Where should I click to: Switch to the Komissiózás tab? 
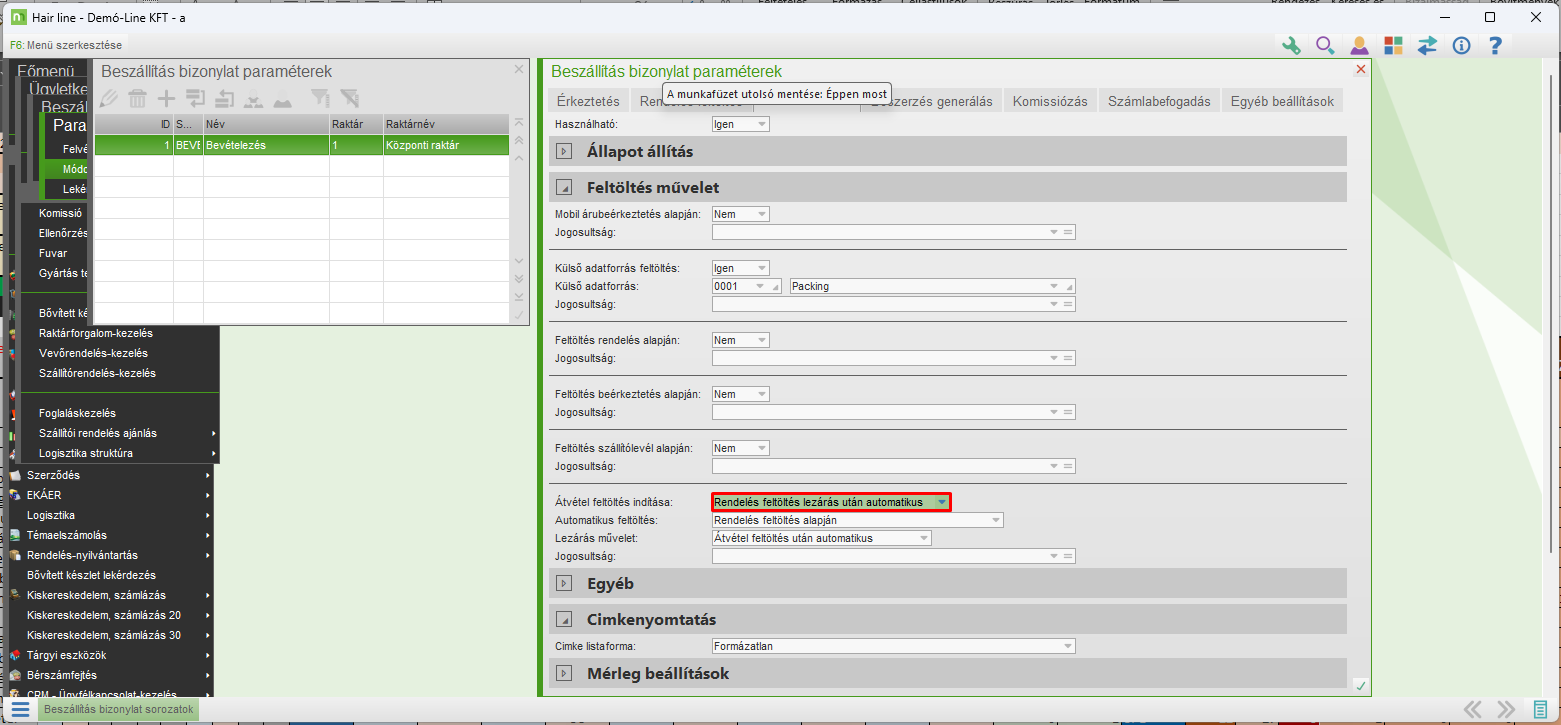[x=1050, y=101]
